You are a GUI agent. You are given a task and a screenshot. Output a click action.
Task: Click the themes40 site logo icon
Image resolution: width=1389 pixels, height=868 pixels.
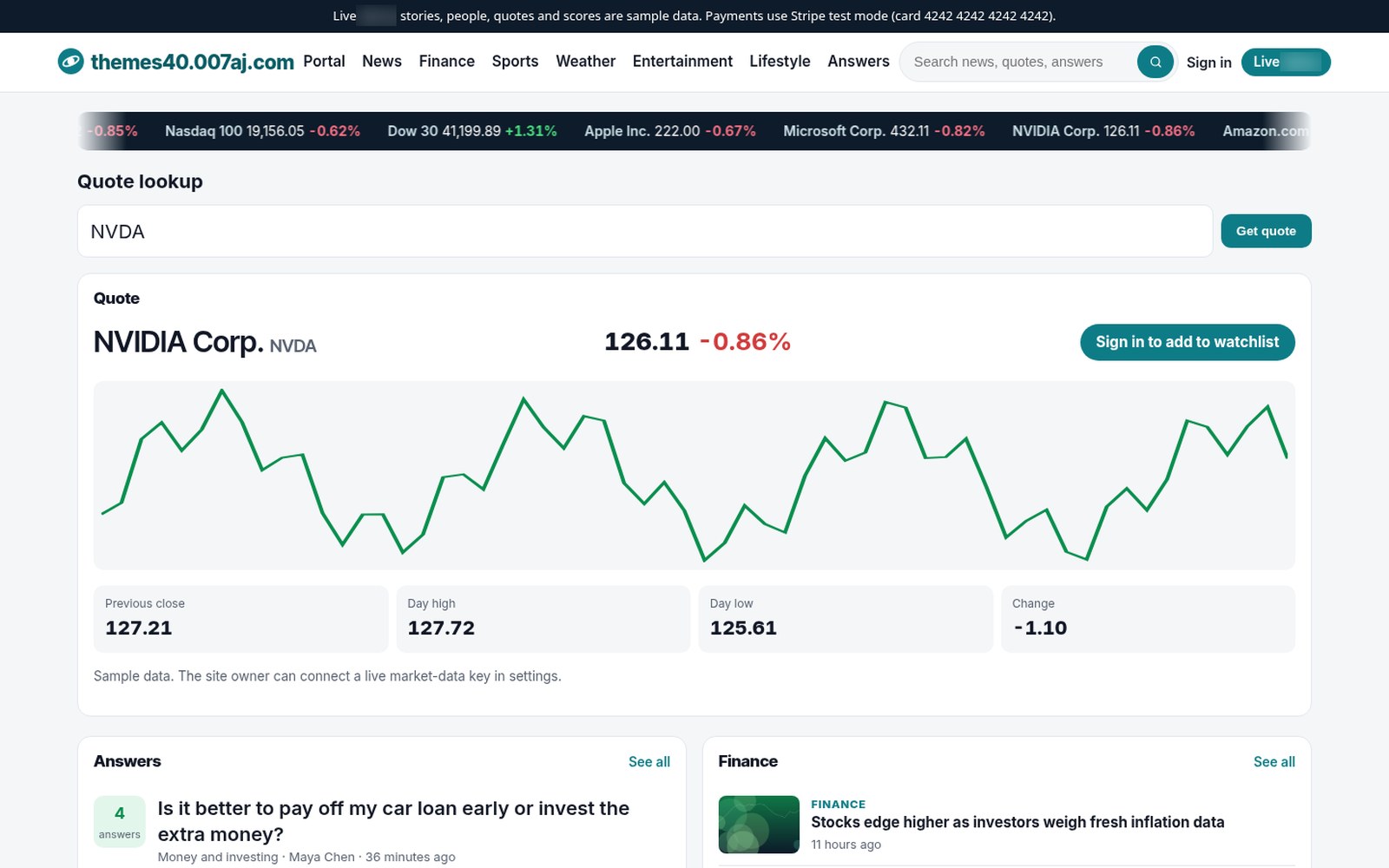click(x=70, y=62)
